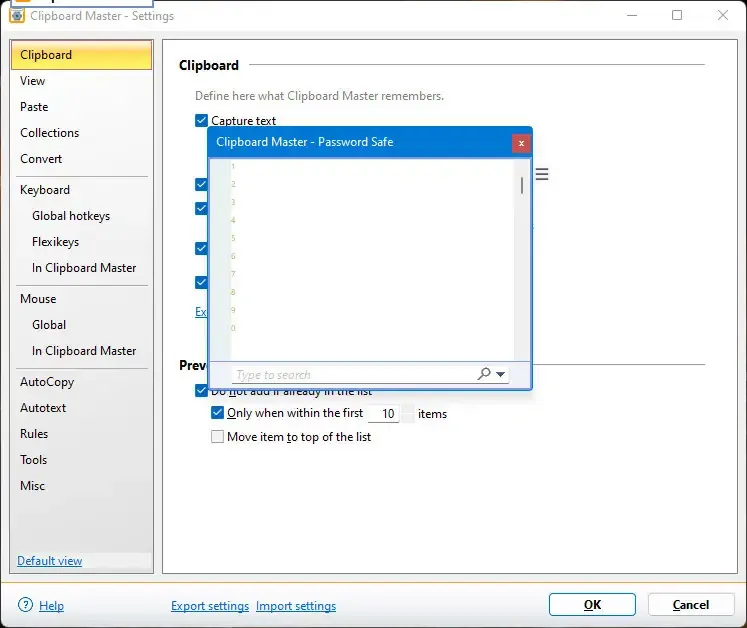Maximize the Settings window

point(676,15)
